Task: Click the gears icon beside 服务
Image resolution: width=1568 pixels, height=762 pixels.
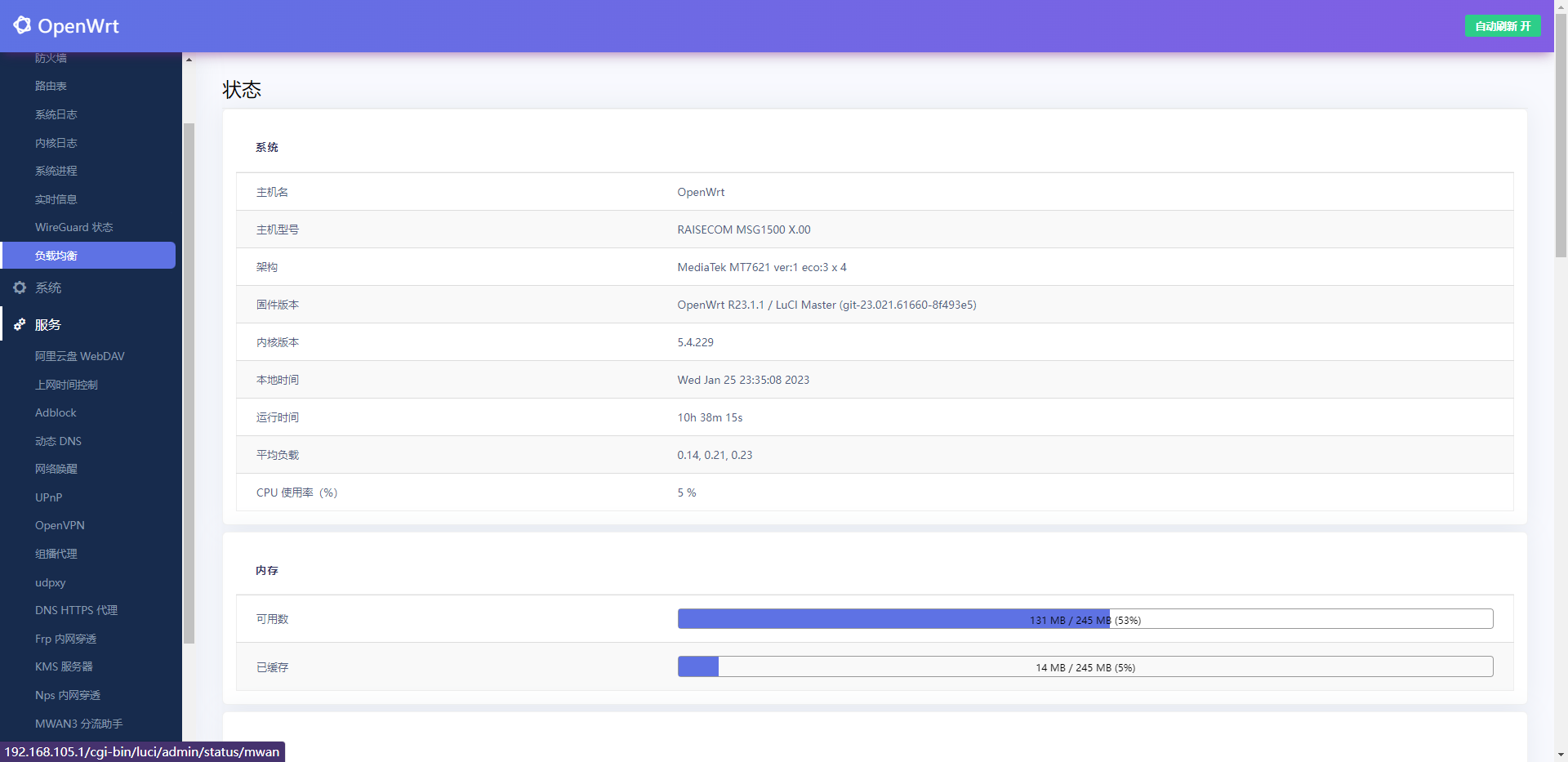Action: [20, 324]
